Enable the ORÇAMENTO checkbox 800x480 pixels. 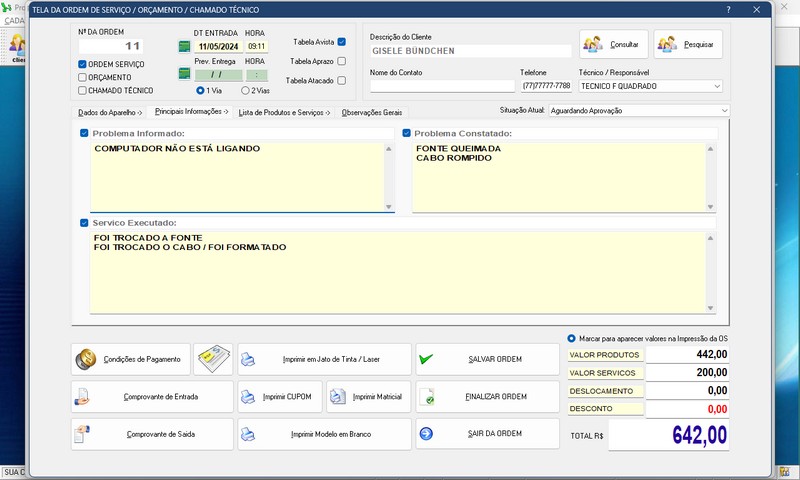tap(83, 77)
